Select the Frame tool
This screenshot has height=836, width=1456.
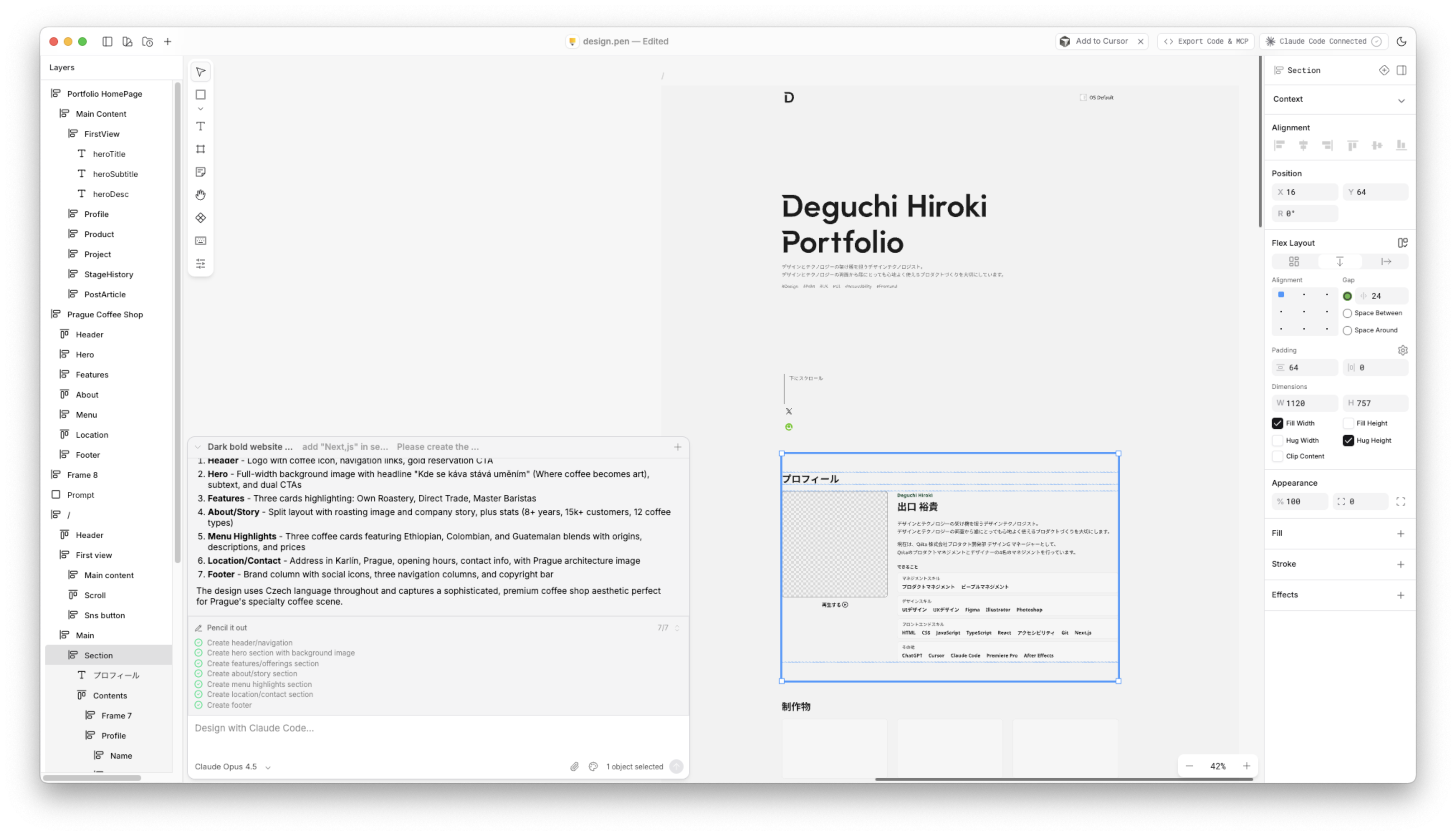tap(200, 149)
